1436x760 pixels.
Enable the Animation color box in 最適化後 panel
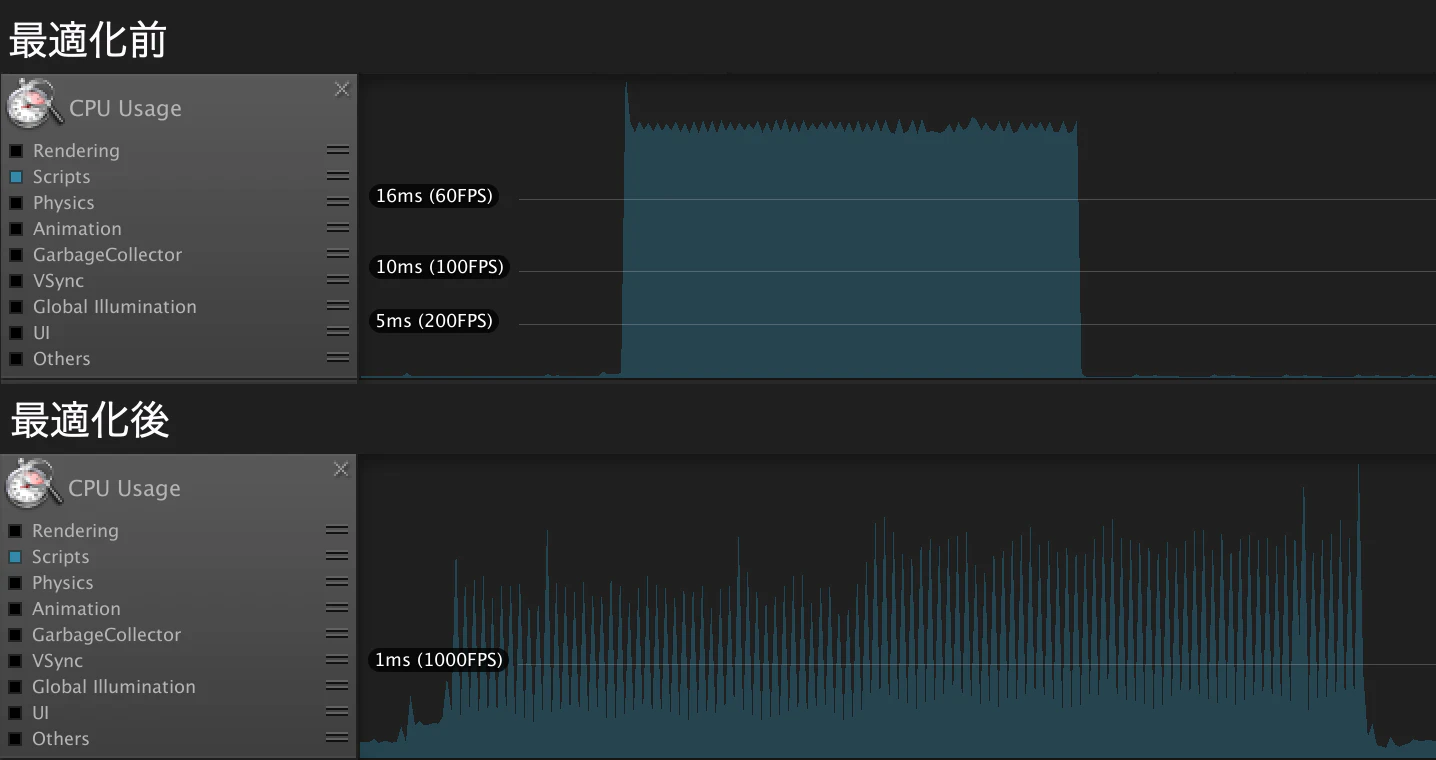[x=15, y=609]
